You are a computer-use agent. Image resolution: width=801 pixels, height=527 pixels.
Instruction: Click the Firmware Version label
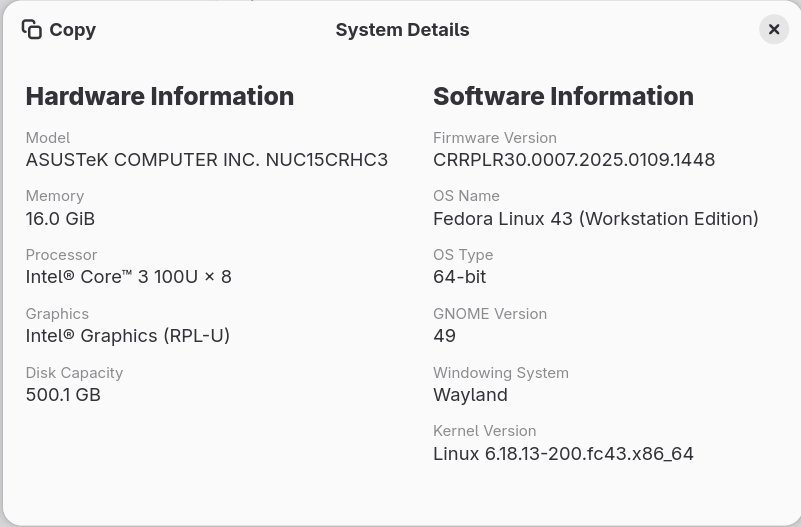click(x=495, y=138)
